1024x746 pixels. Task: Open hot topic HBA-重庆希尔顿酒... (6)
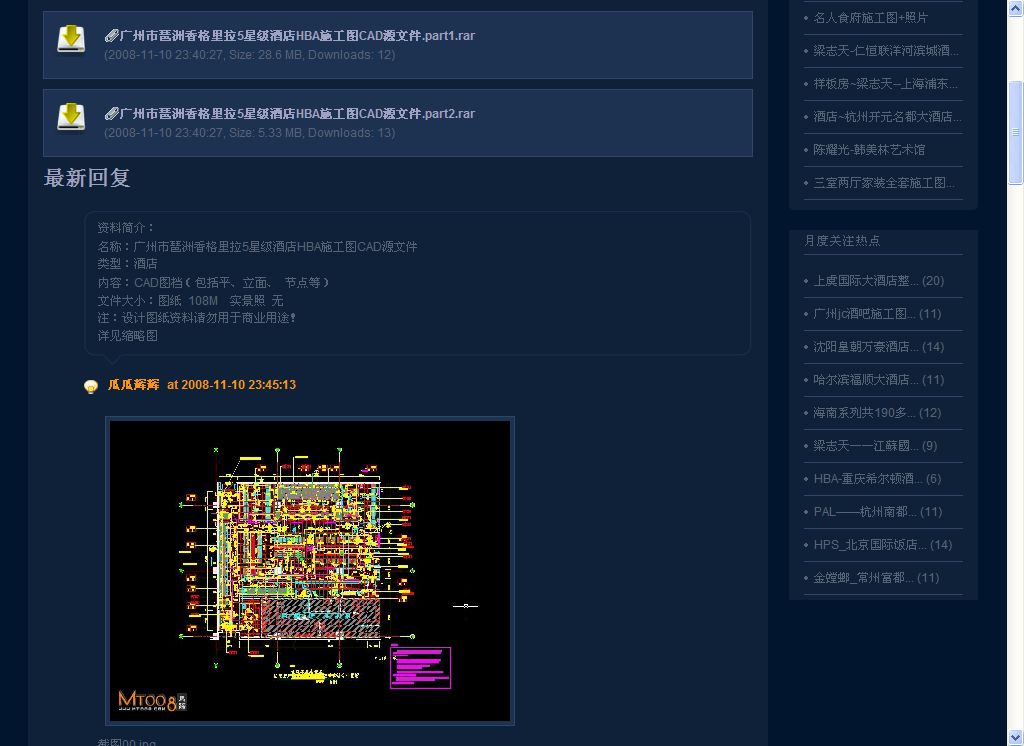point(877,479)
